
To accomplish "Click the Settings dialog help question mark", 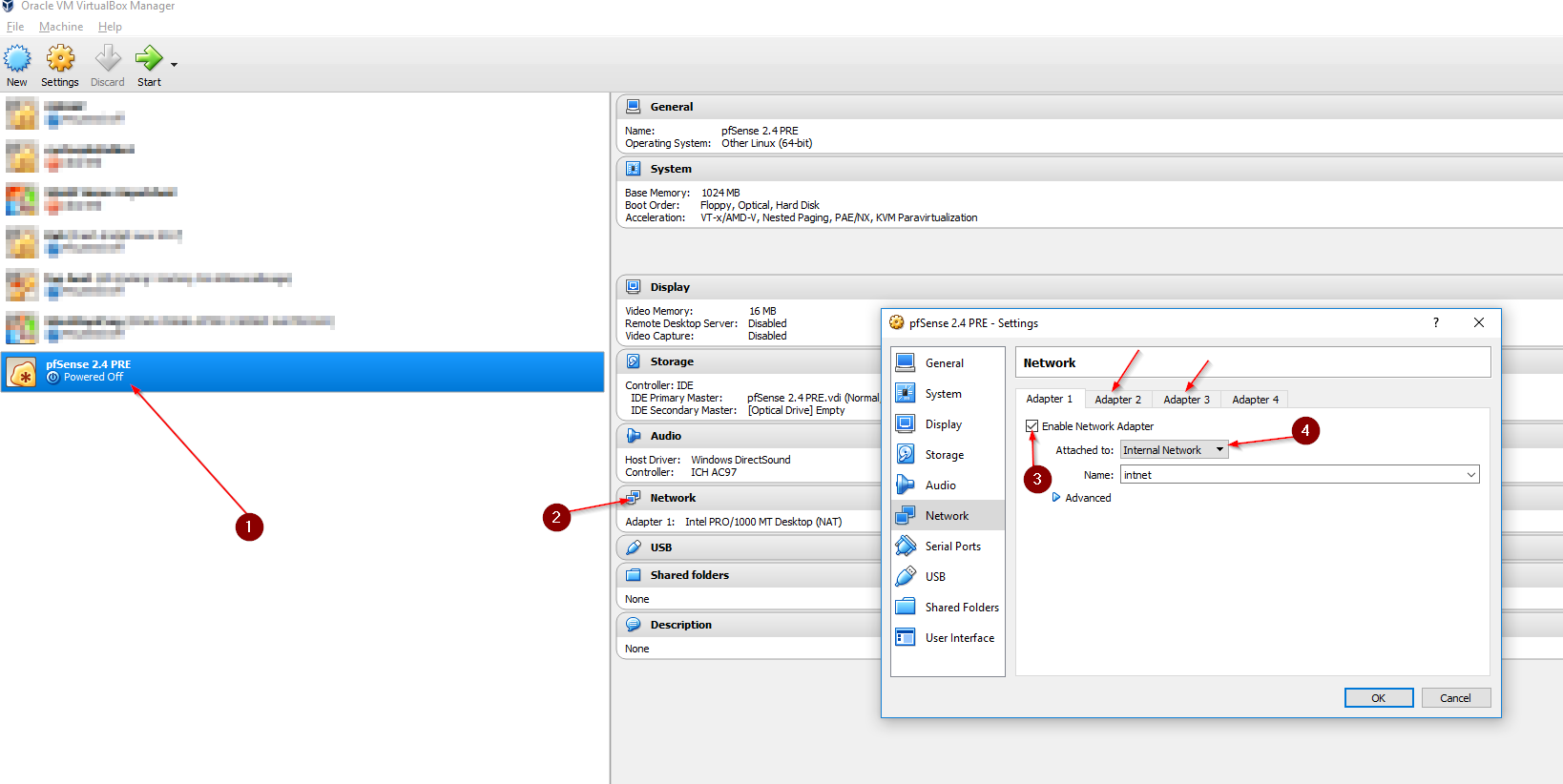I will click(1436, 322).
